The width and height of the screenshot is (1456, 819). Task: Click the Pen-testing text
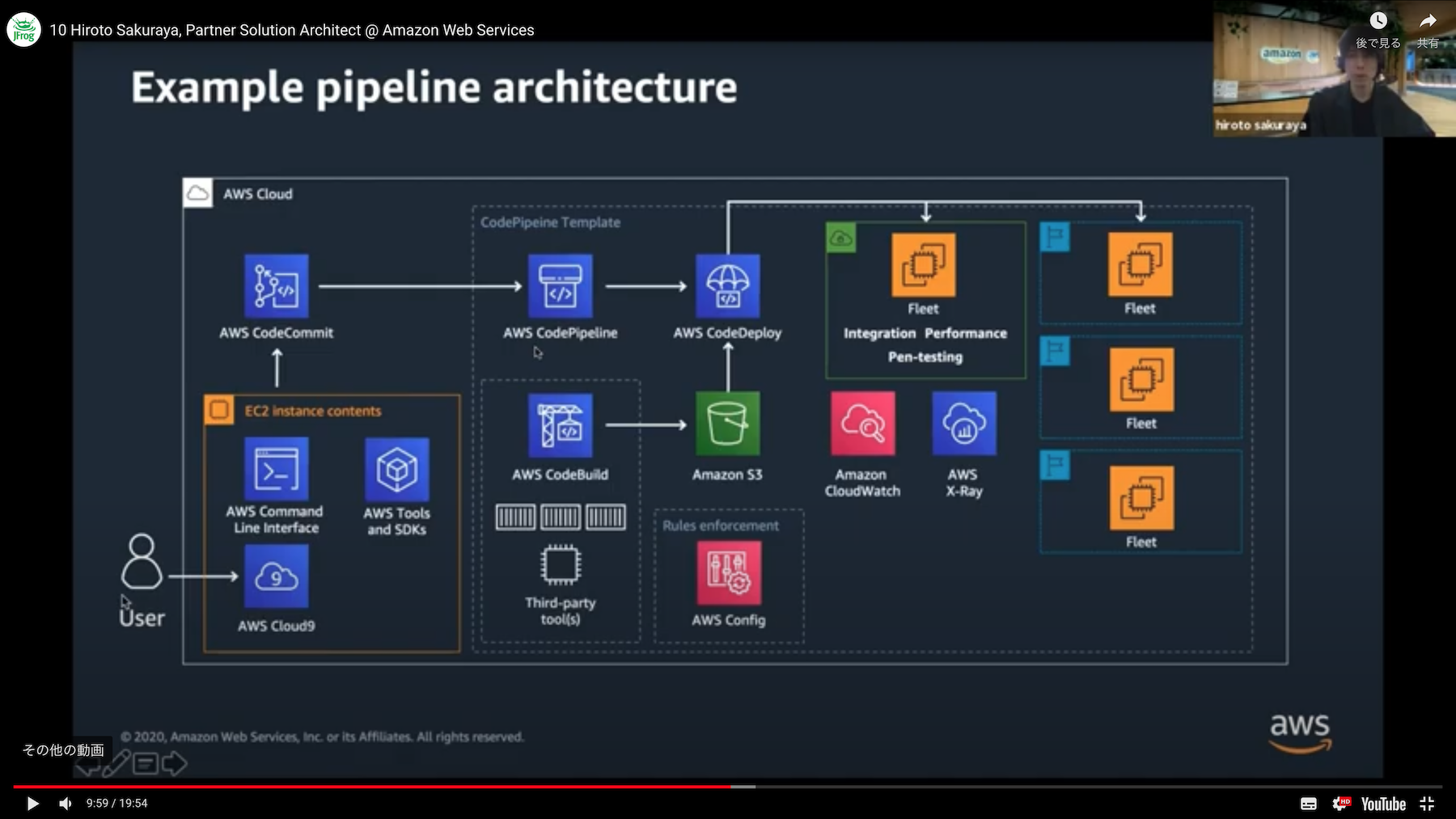point(925,357)
